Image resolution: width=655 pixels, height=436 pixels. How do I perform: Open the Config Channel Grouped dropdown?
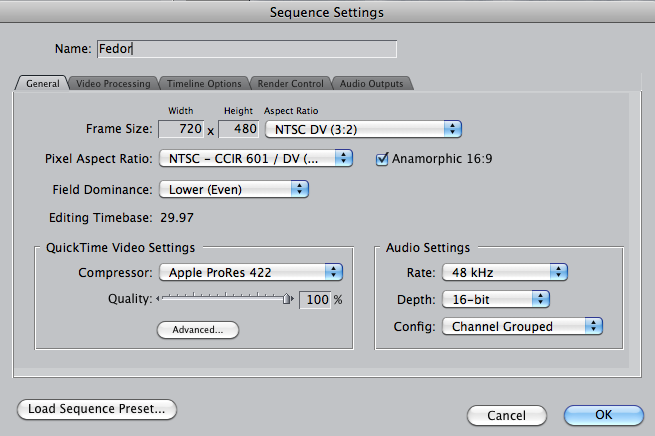523,326
